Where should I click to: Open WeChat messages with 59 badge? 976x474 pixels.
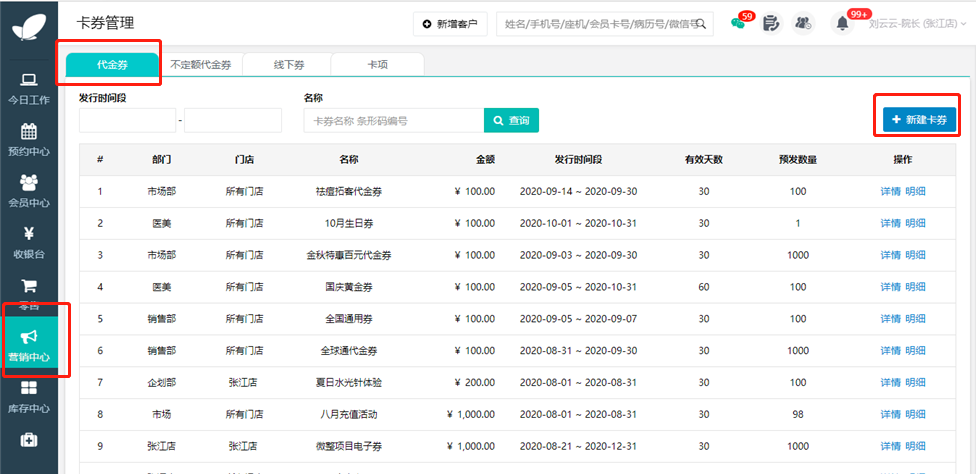pyautogui.click(x=738, y=24)
